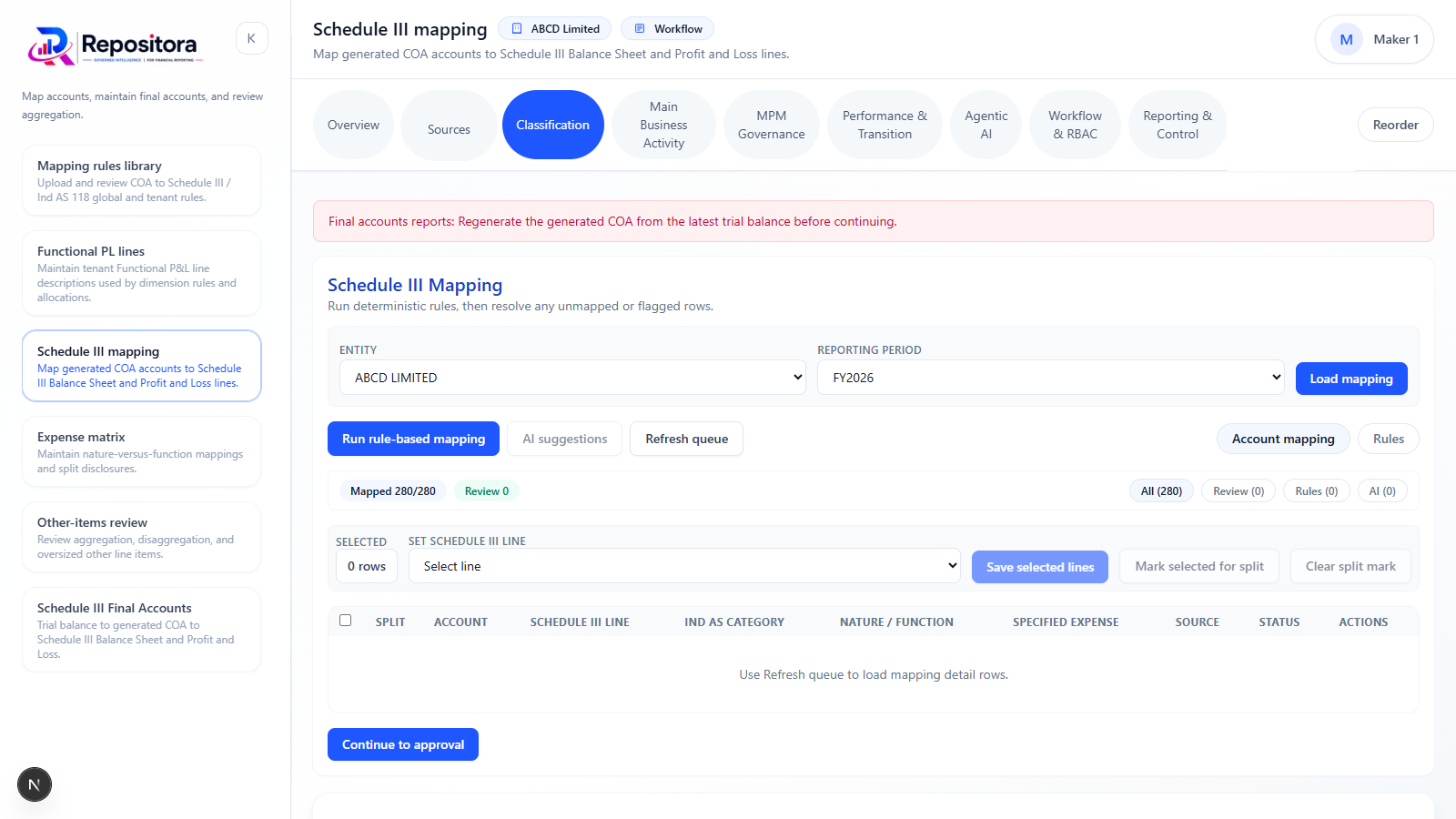Select the Classification tab
The width and height of the screenshot is (1456, 819).
553,125
